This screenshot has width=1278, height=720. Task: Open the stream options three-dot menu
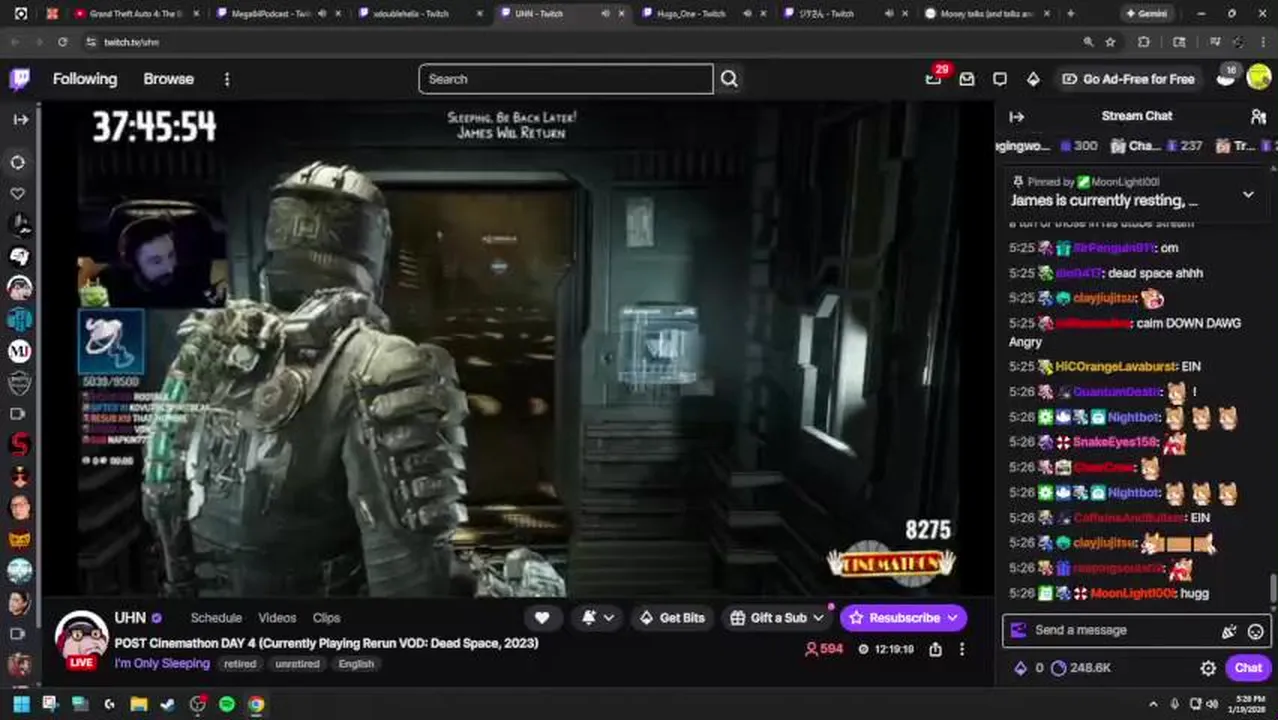[x=961, y=649]
